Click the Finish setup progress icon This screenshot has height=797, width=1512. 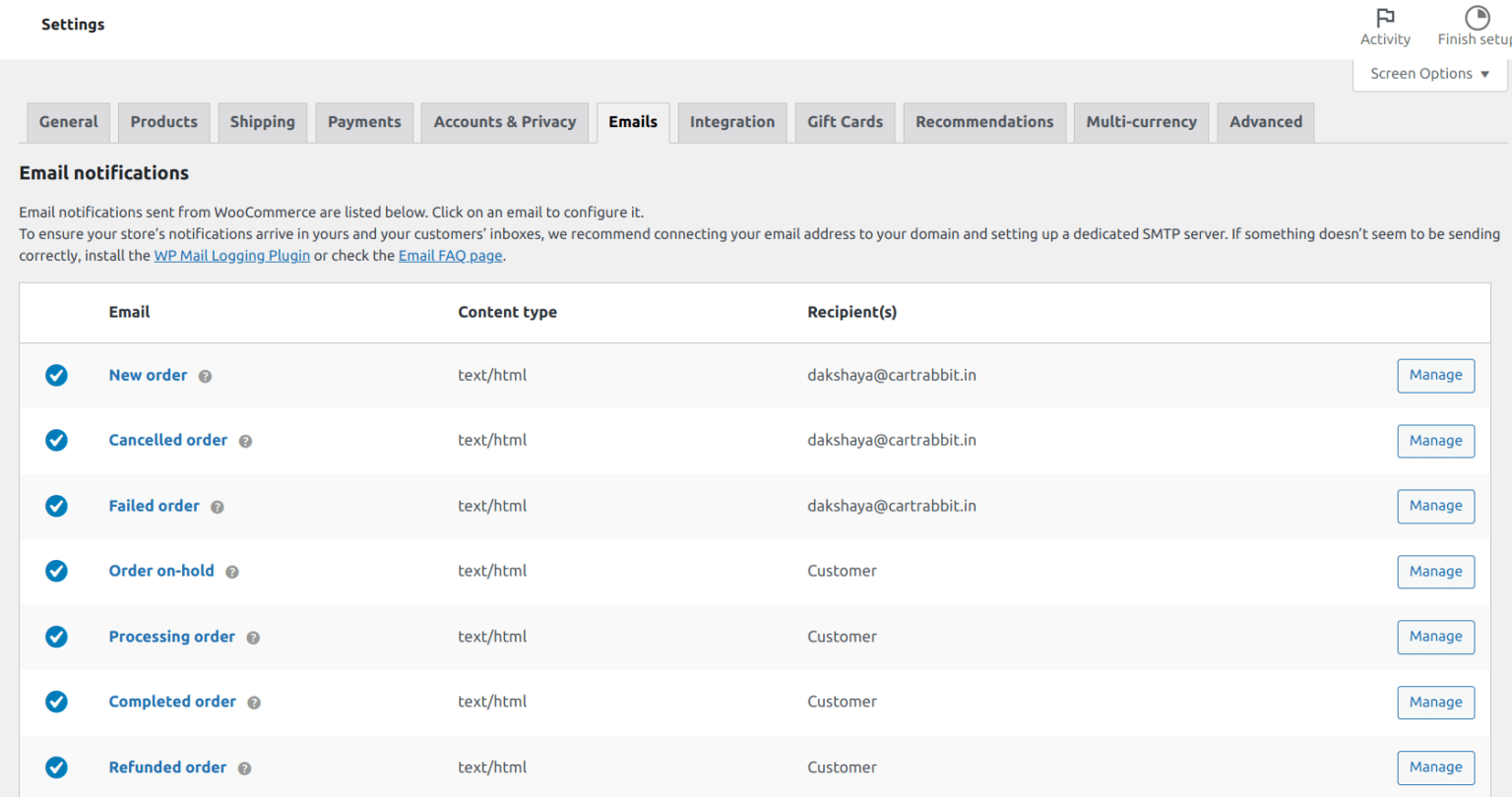click(x=1476, y=17)
